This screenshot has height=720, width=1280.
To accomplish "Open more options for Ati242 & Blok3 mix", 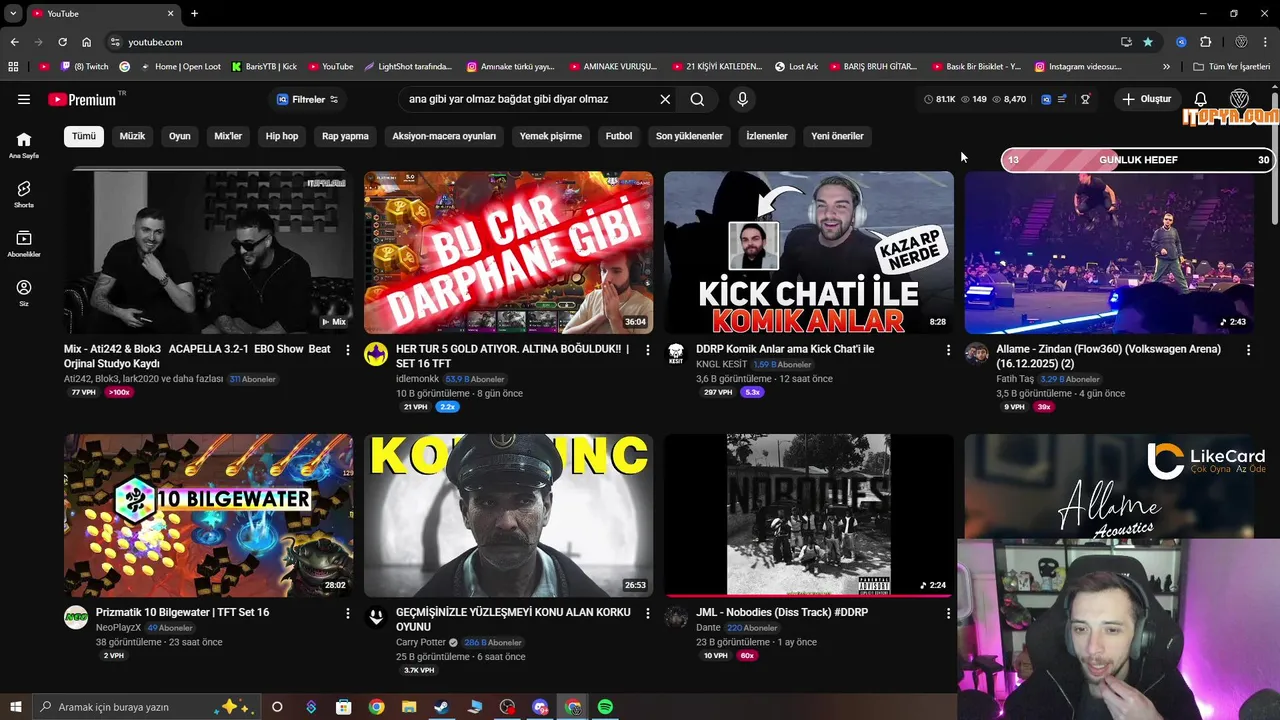I will [348, 350].
